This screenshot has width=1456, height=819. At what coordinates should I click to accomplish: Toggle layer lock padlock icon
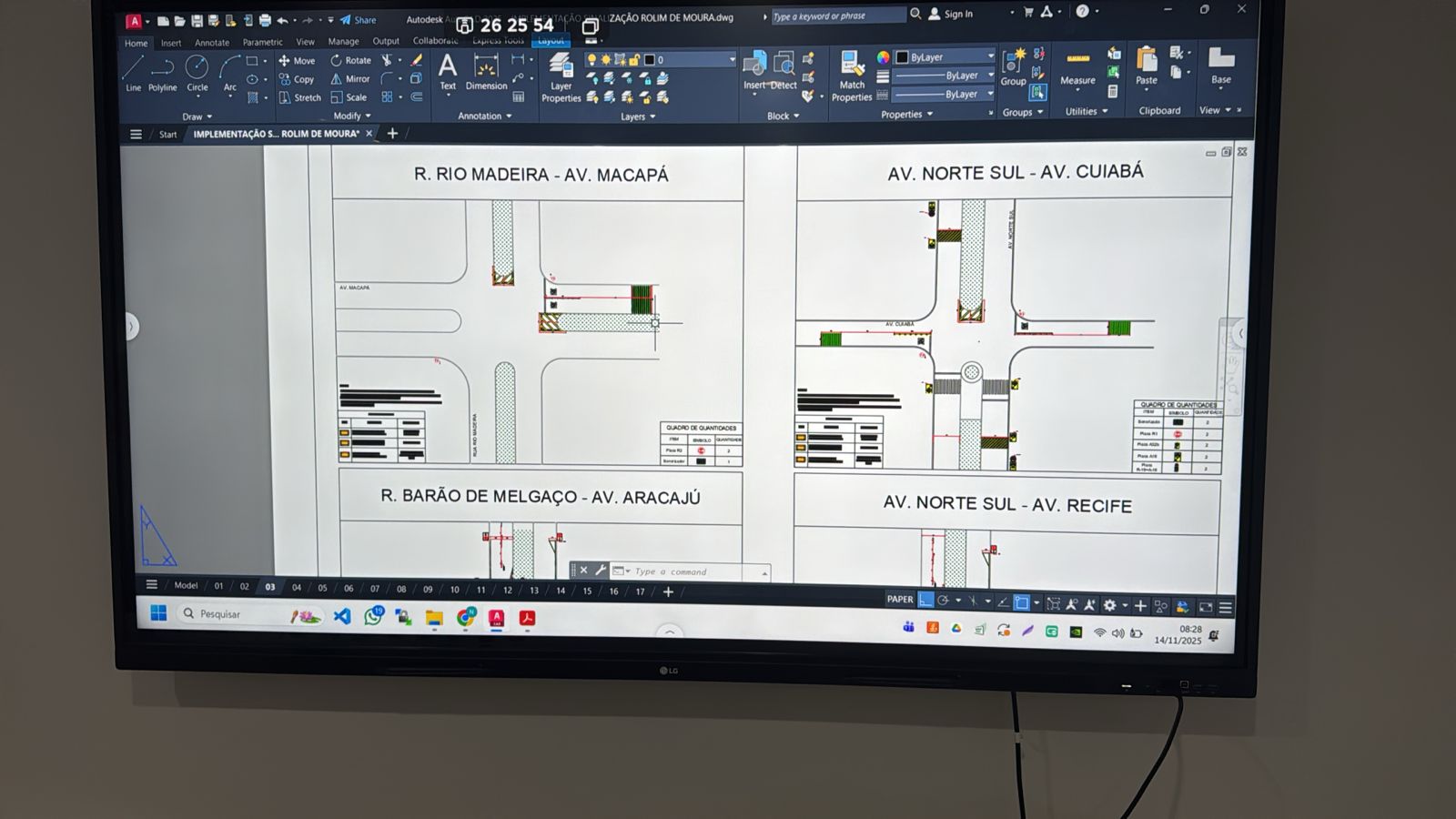(634, 60)
